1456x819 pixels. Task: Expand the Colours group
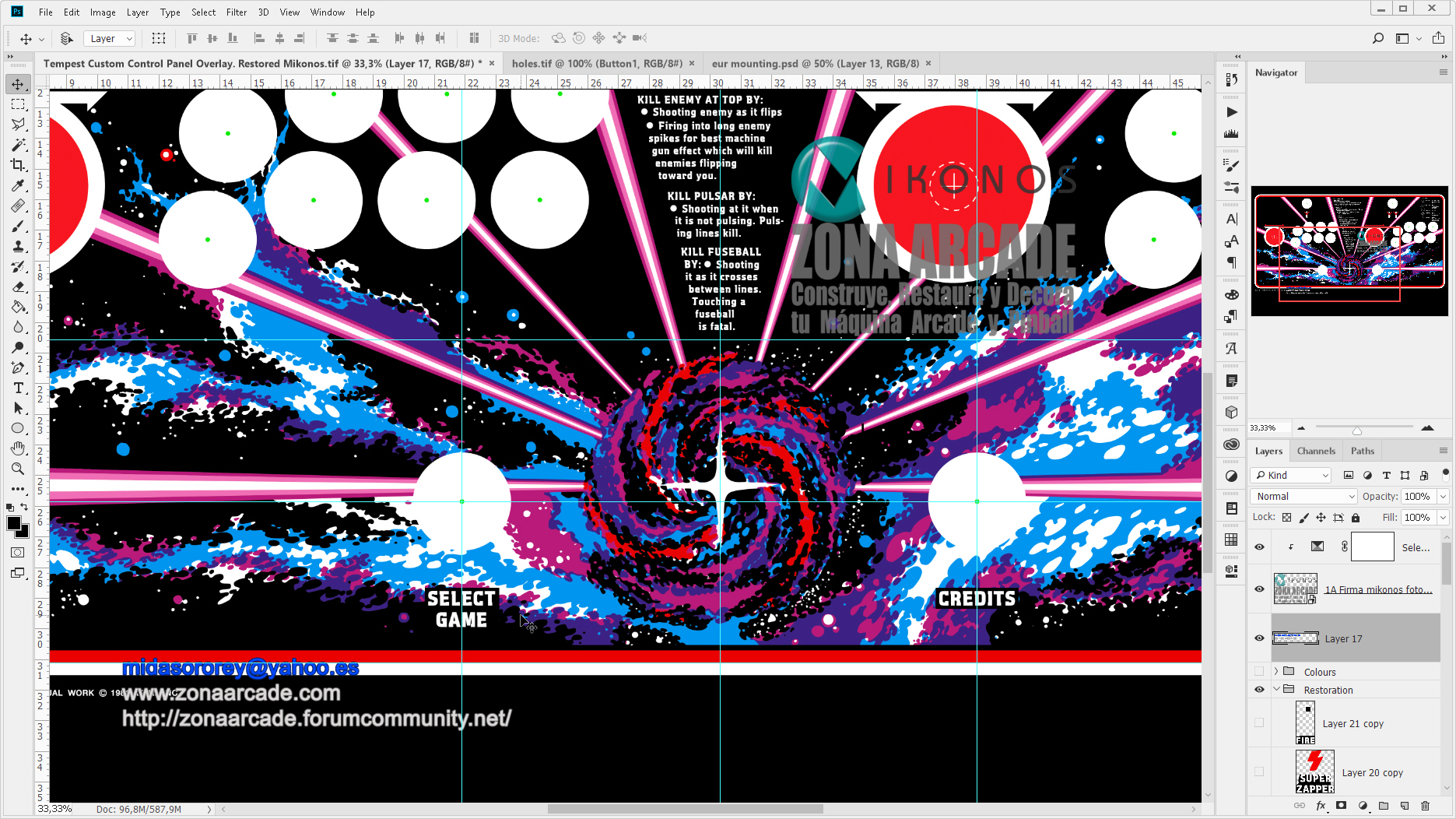click(1277, 671)
